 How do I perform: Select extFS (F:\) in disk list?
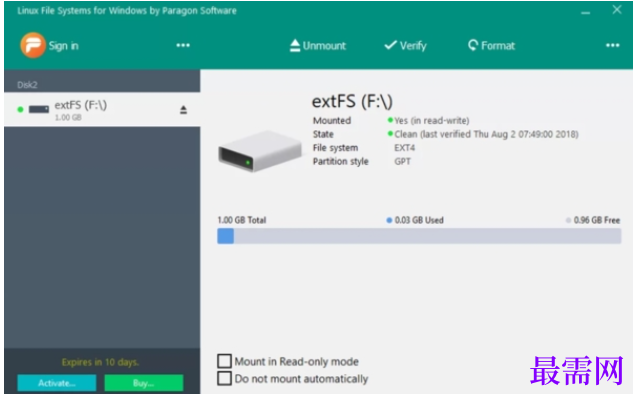(x=102, y=110)
